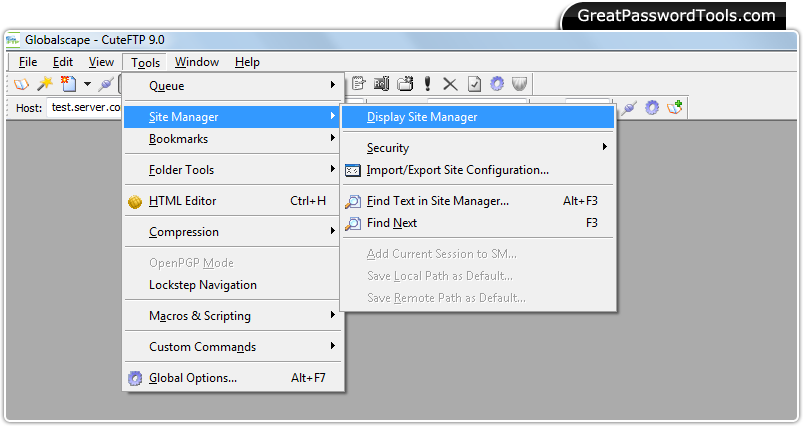Expand the Folder Tools submenu
The height and width of the screenshot is (426, 803).
tap(233, 169)
